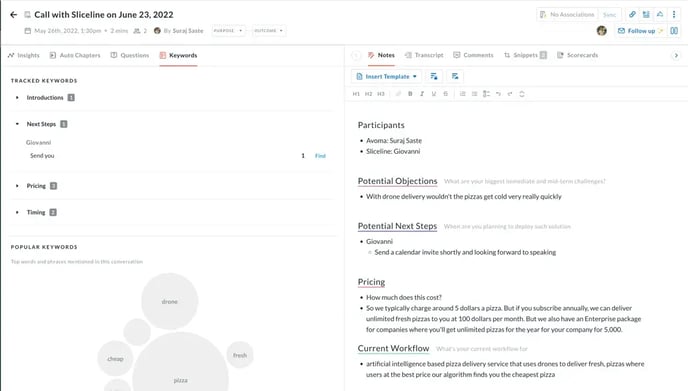Image resolution: width=688 pixels, height=391 pixels.
Task: Expand the Pricing keyword group
Action: click(17, 186)
